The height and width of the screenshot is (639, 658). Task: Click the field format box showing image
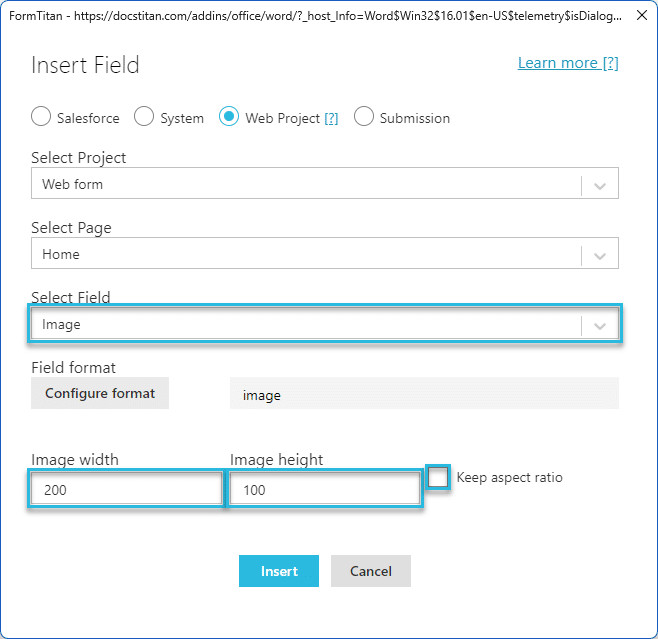424,394
